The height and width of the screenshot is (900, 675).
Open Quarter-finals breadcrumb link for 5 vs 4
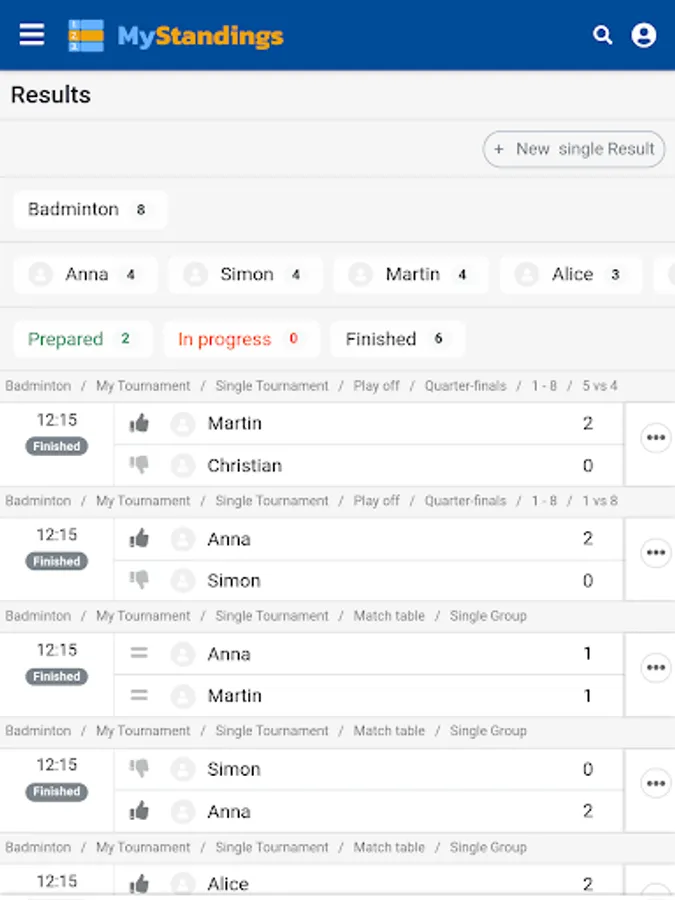point(465,386)
